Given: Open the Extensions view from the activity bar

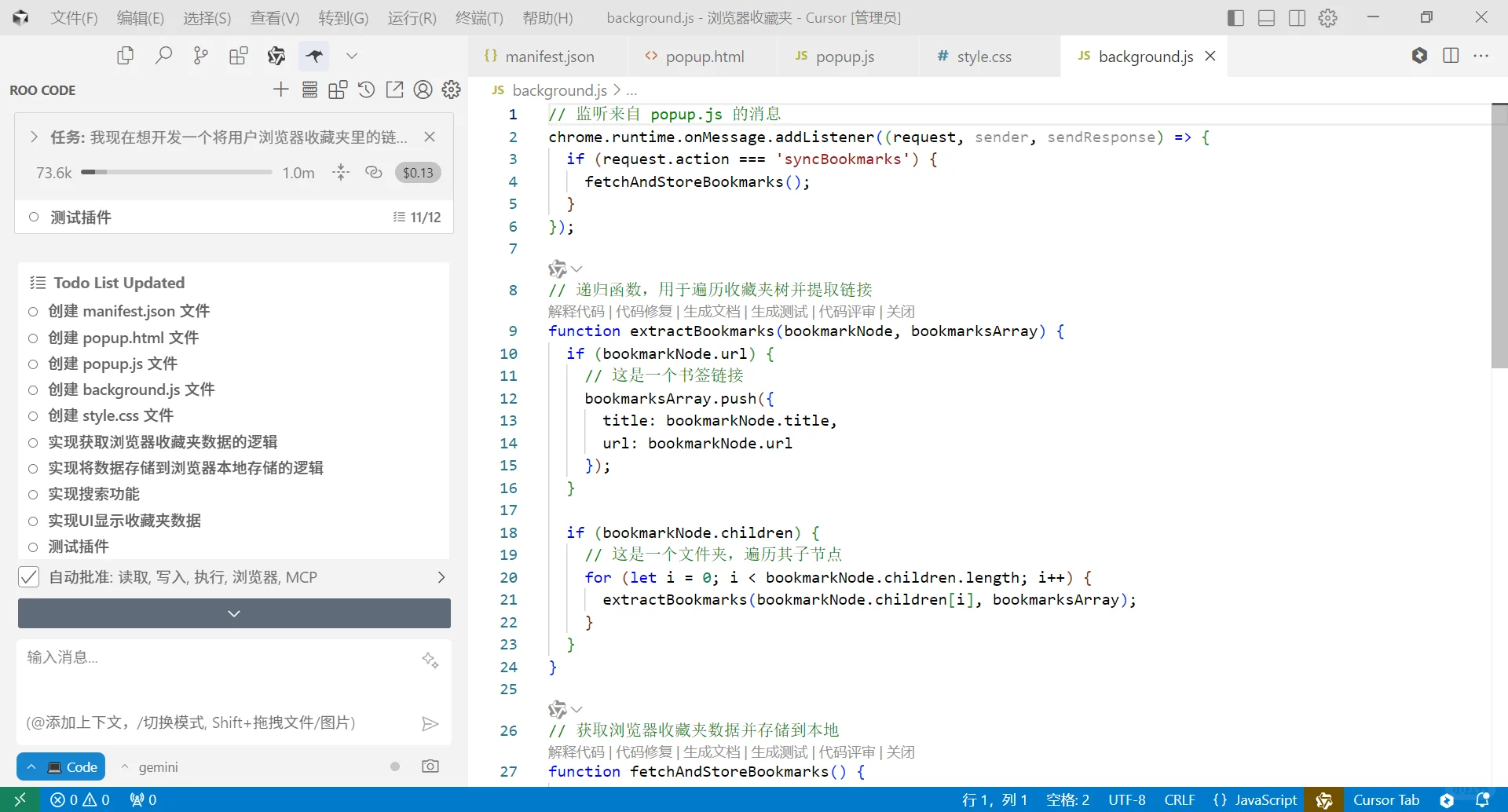Looking at the screenshot, I should pyautogui.click(x=239, y=55).
